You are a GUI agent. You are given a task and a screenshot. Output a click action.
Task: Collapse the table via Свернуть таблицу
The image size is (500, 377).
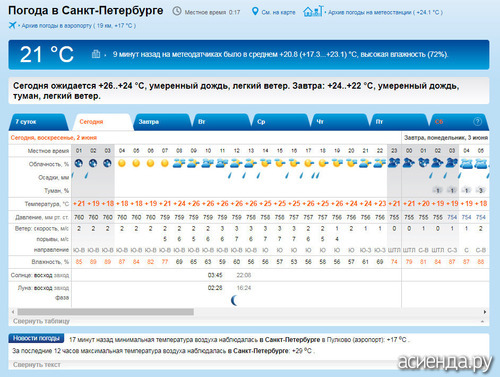tap(41, 321)
